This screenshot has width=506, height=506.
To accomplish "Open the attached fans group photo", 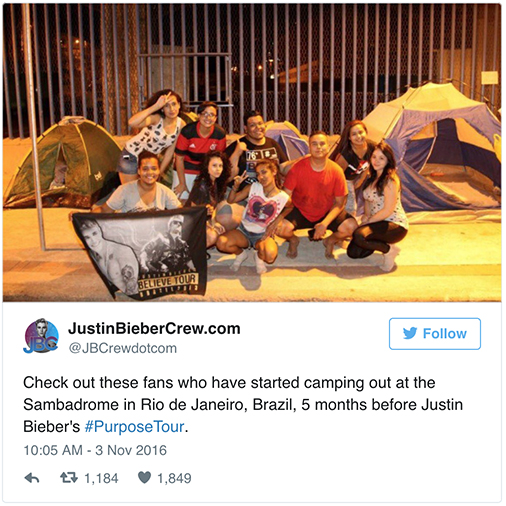I will click(252, 152).
